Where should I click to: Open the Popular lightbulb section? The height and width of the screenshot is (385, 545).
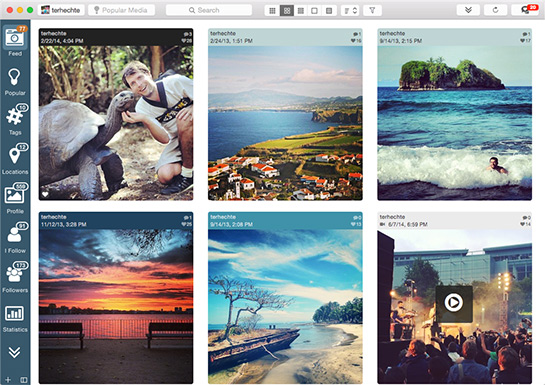click(x=15, y=82)
